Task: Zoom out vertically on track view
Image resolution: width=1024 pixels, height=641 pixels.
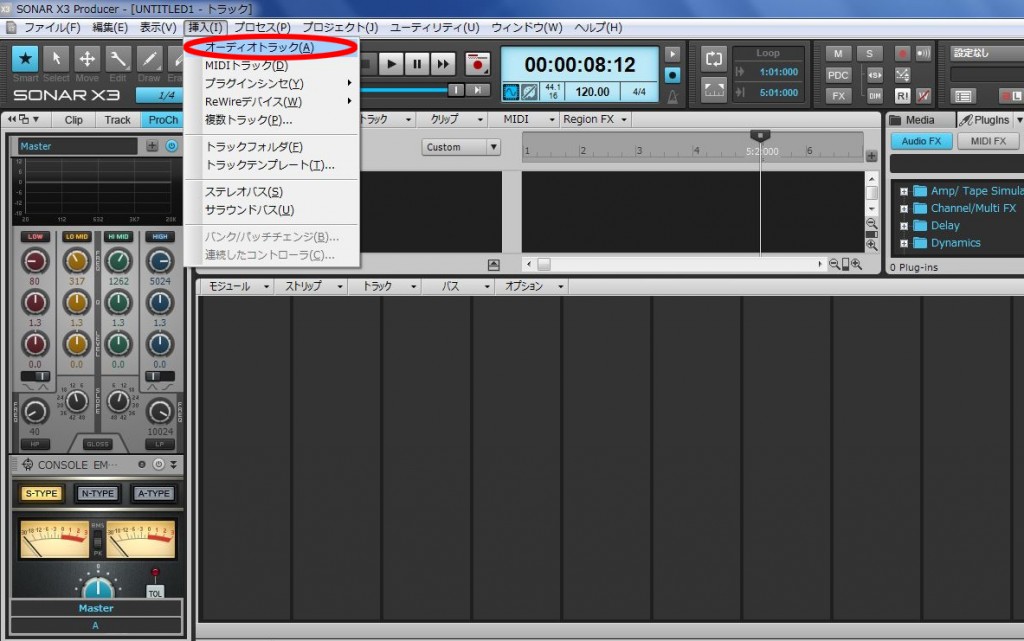Action: [x=871, y=223]
